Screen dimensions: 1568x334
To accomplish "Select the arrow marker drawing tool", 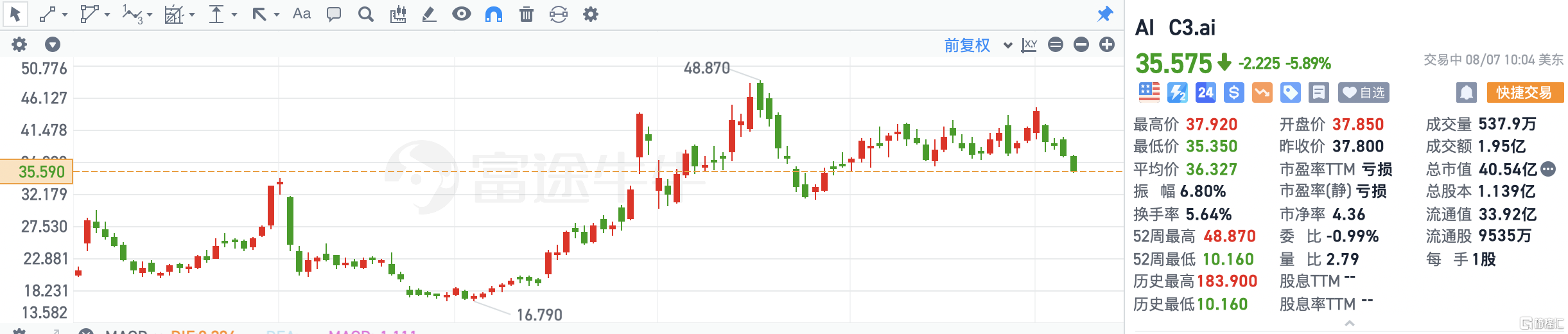I will (259, 14).
